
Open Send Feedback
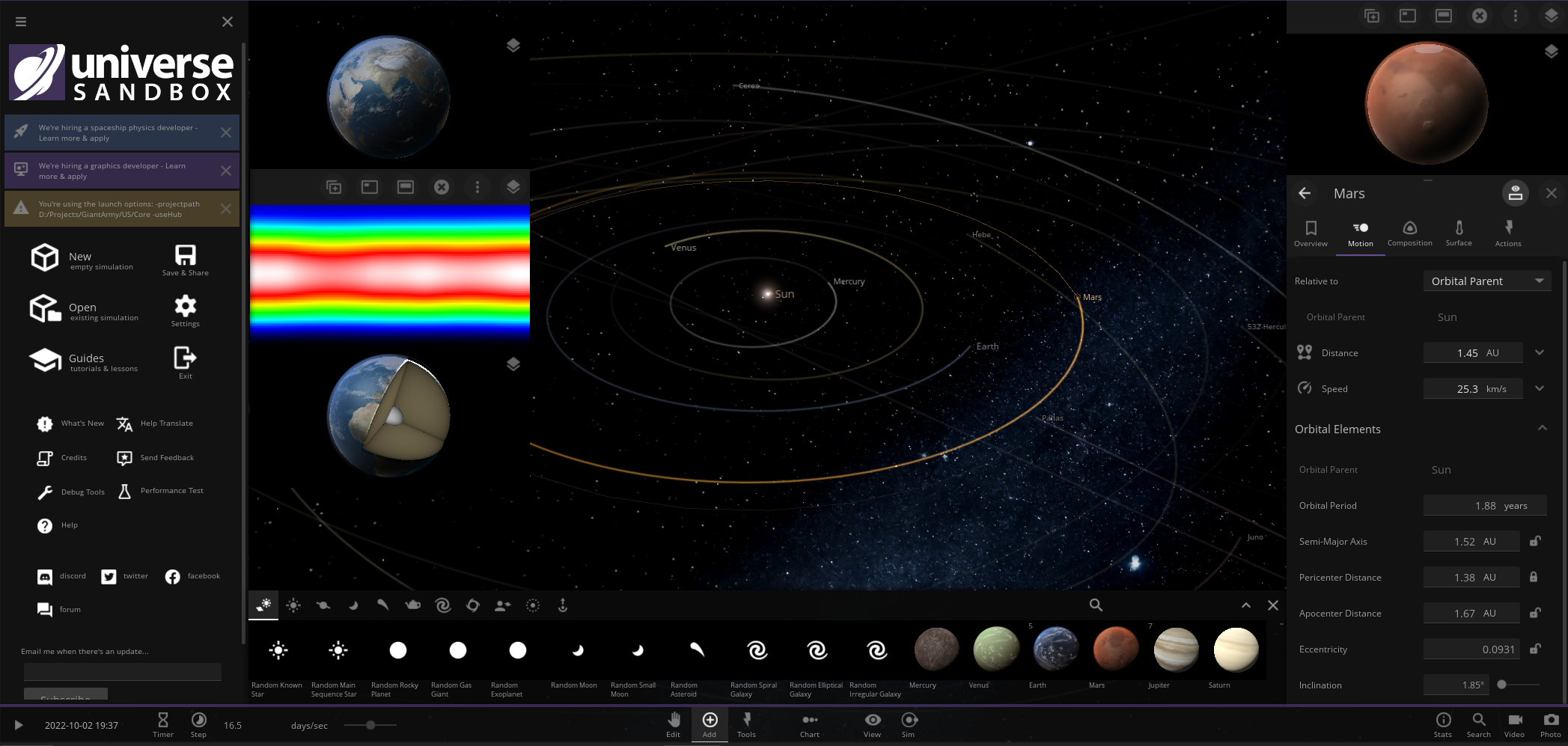[x=156, y=458]
